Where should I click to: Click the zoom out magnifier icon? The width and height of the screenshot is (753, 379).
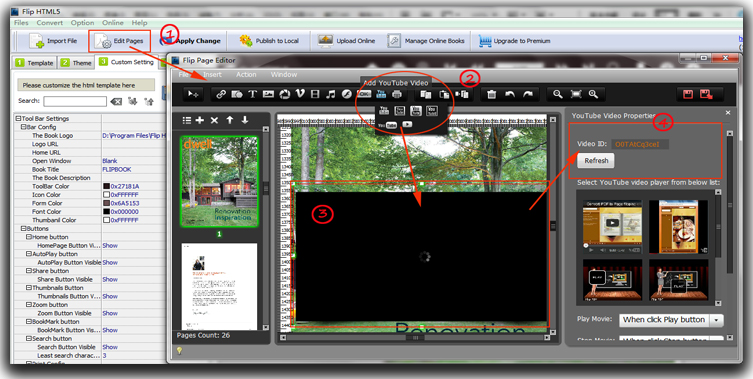(558, 95)
